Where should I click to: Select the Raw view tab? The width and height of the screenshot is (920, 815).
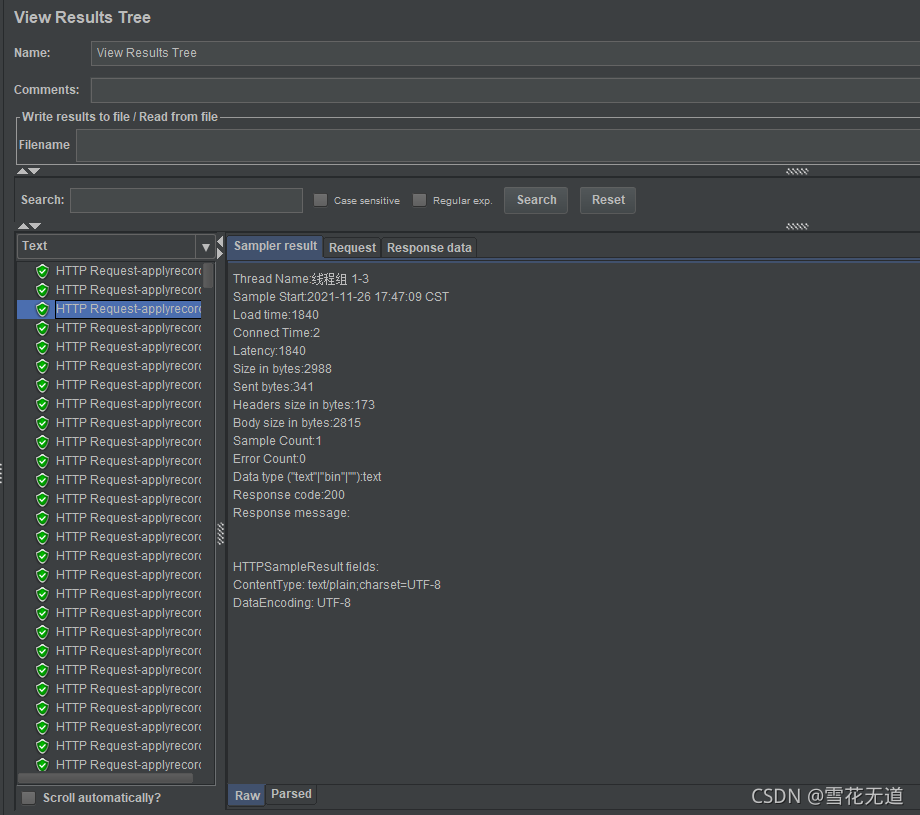(x=247, y=796)
